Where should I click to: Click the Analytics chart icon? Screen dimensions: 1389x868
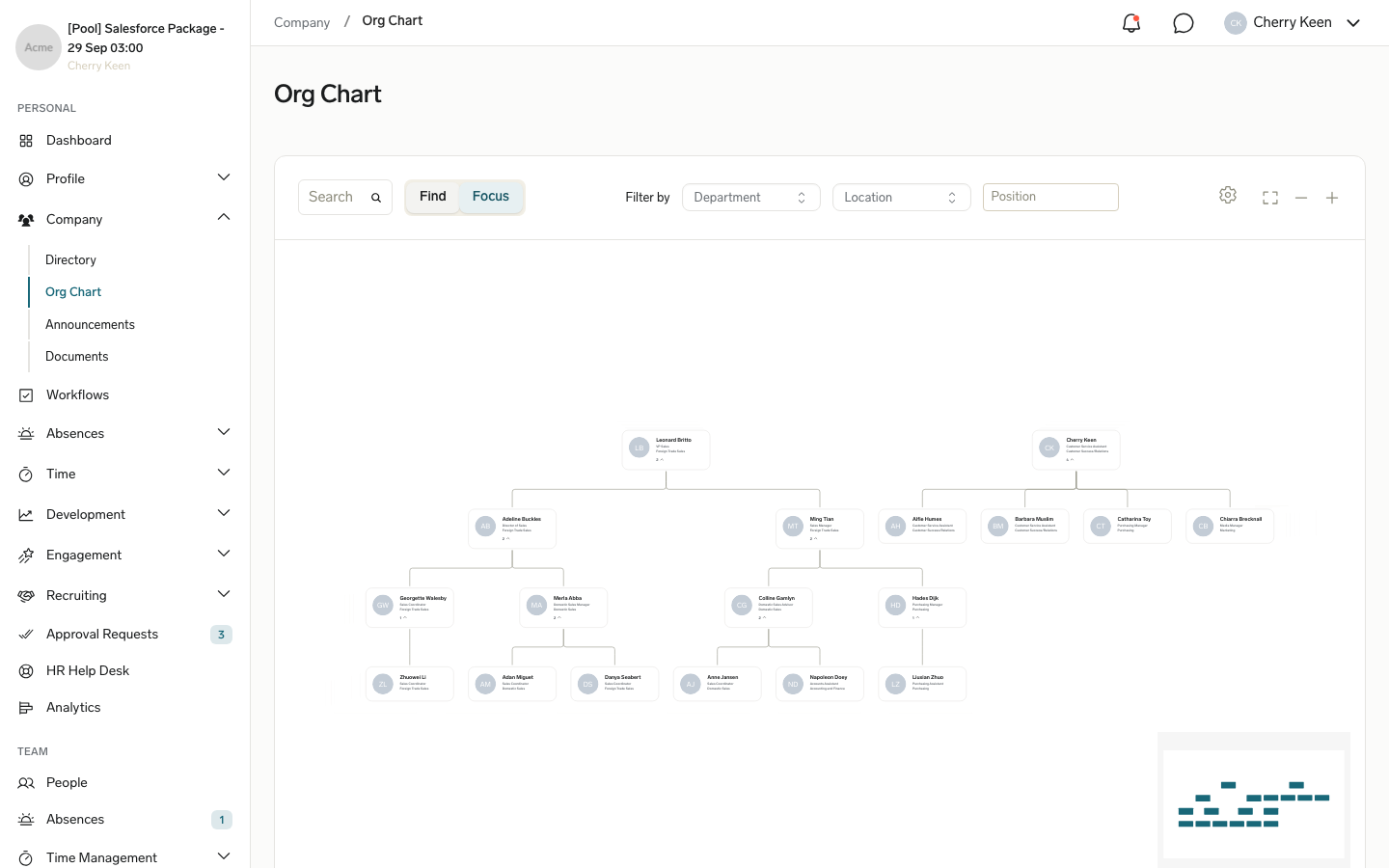click(x=26, y=708)
